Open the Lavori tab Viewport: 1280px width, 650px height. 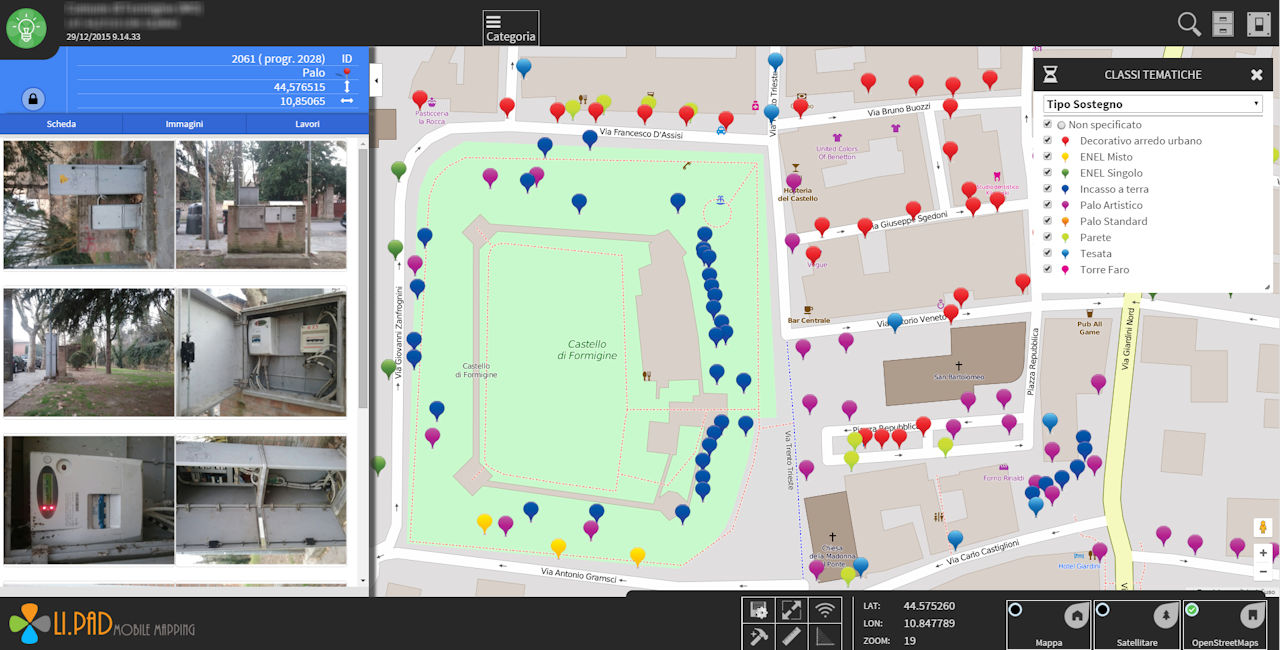point(307,124)
